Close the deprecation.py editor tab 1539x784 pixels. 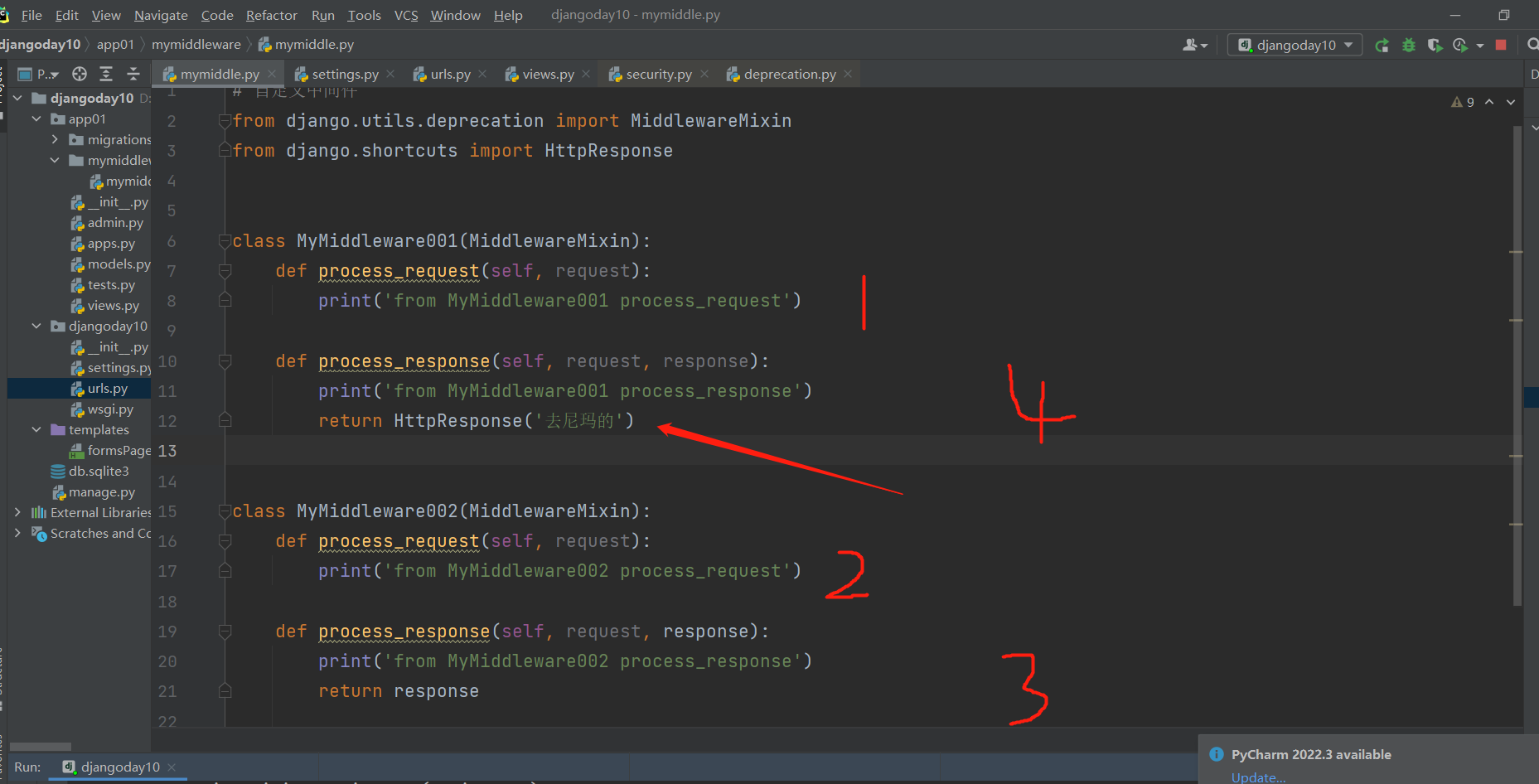pos(848,74)
